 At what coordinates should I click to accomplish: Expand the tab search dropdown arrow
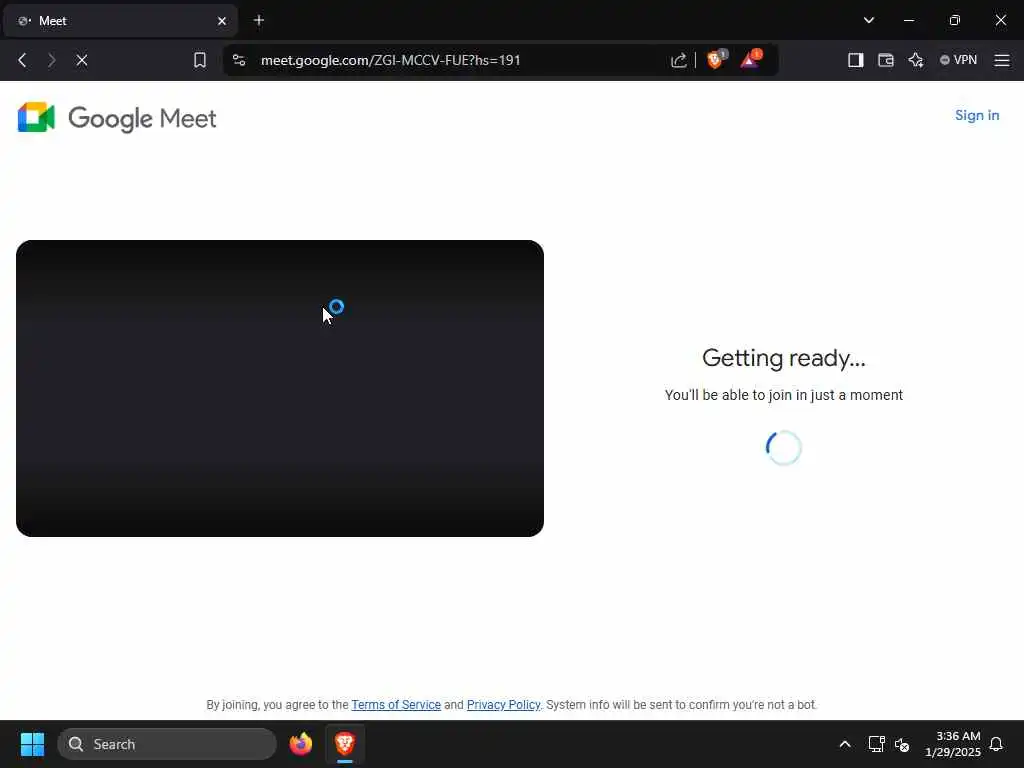point(869,20)
